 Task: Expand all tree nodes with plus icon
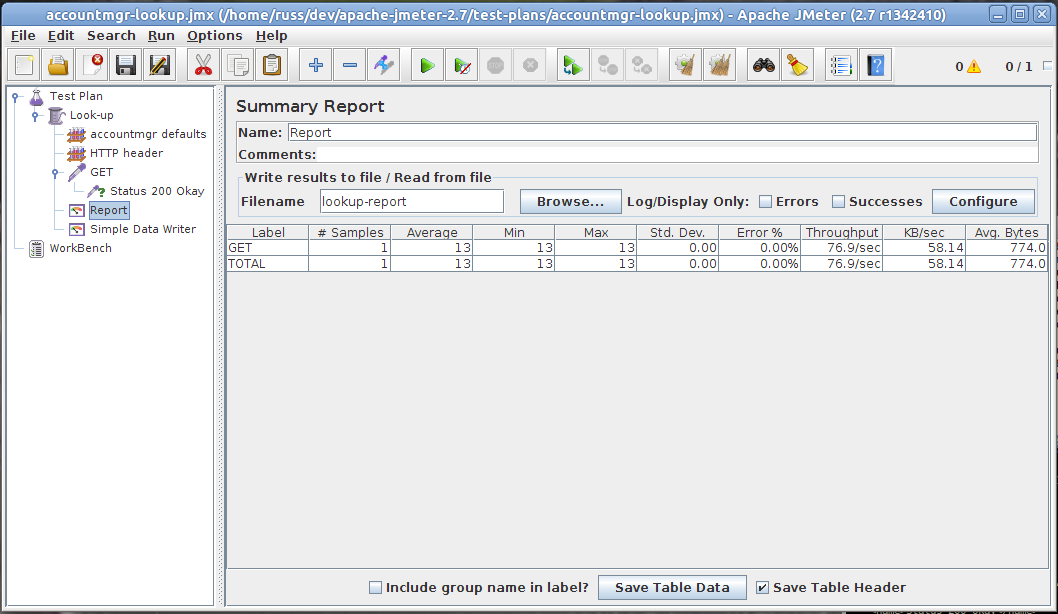316,65
